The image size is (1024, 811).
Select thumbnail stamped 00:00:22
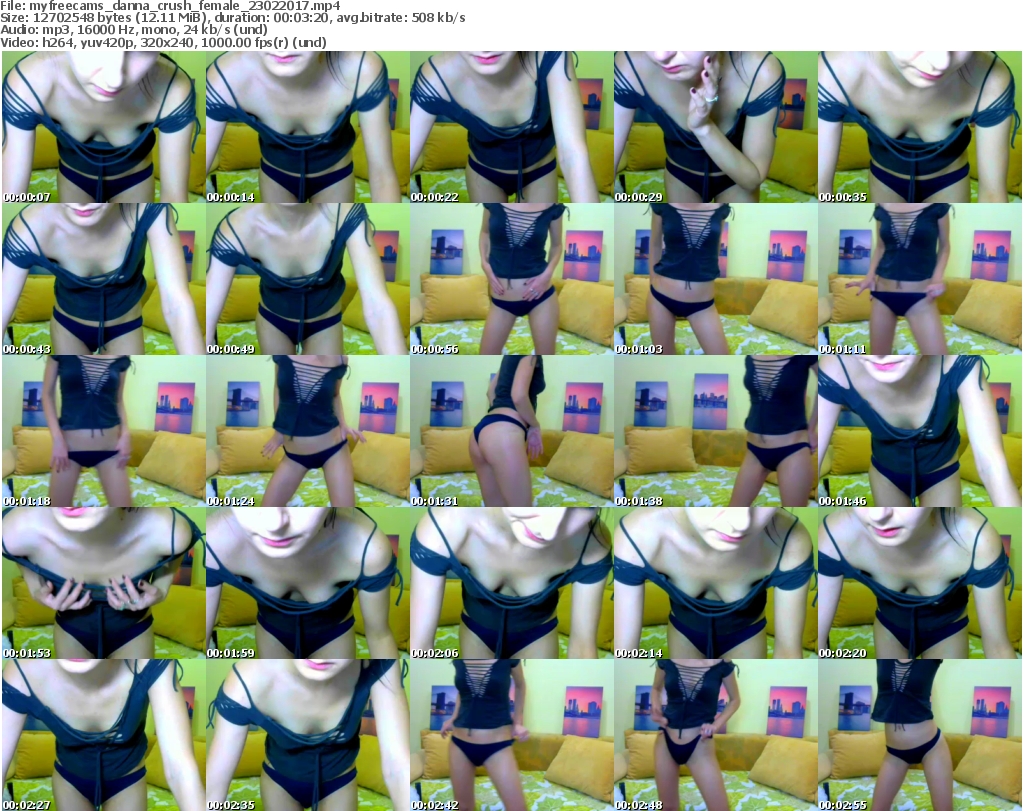[511, 127]
